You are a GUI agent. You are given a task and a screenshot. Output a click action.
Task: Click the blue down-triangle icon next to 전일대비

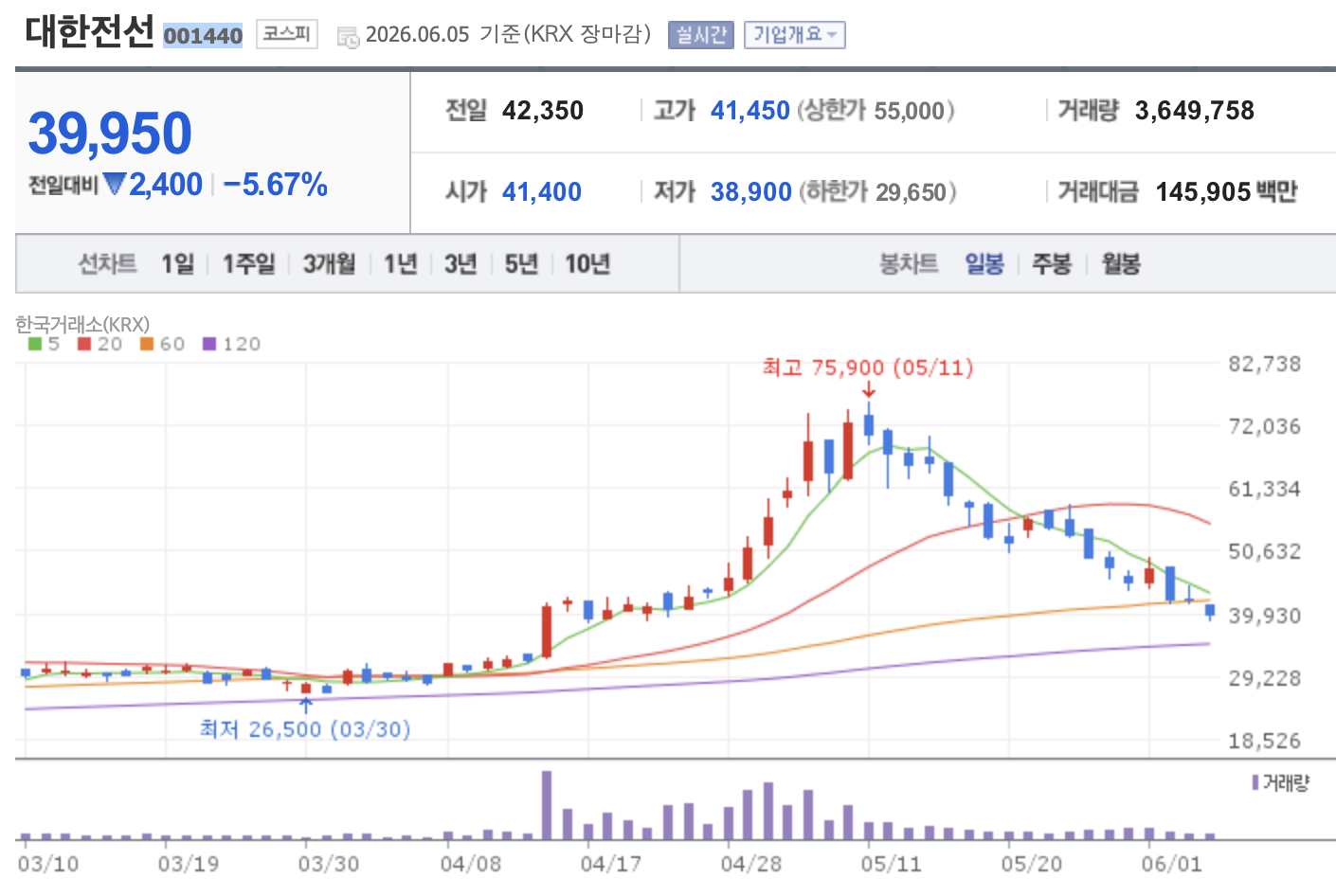115,184
